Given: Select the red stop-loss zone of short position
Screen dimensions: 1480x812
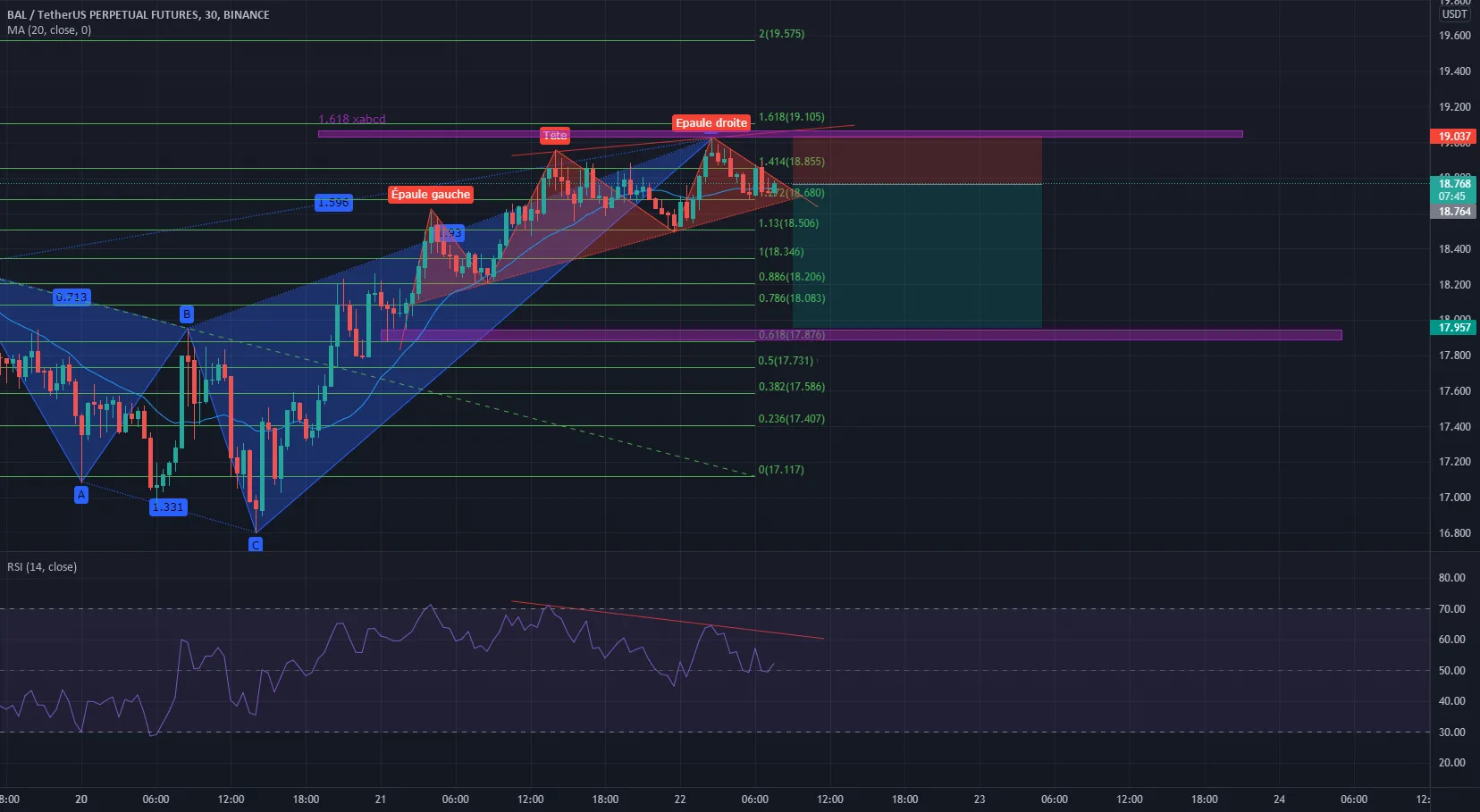Looking at the screenshot, I should [x=917, y=161].
